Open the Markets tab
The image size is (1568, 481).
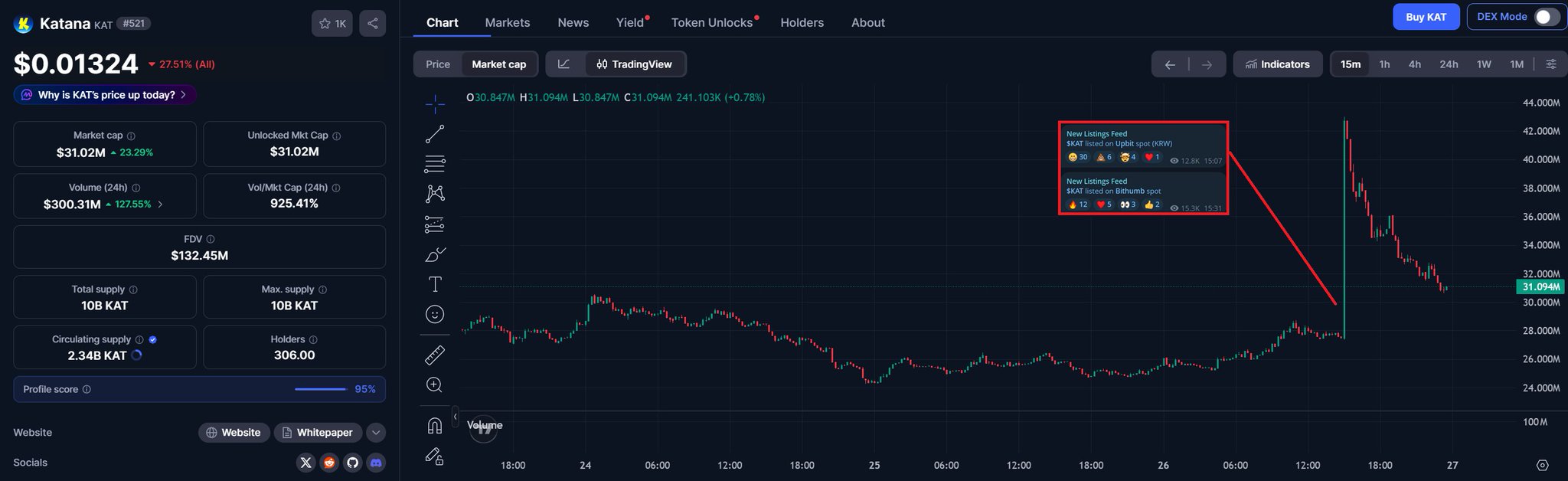[x=507, y=23]
